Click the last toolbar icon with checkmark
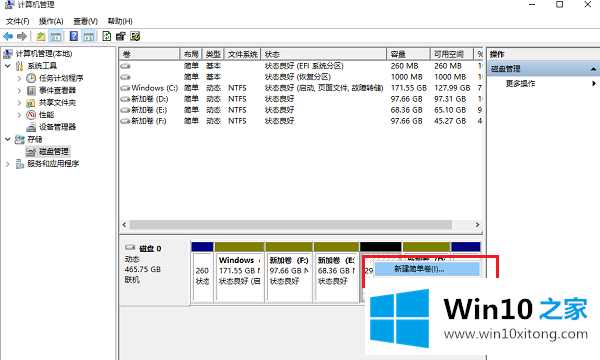 coord(135,36)
